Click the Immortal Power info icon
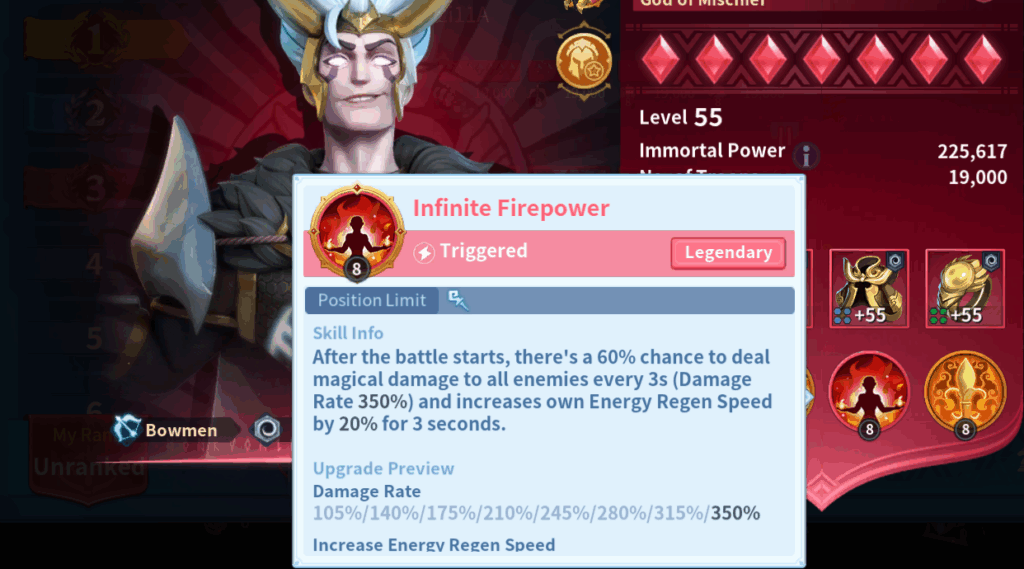 (806, 156)
